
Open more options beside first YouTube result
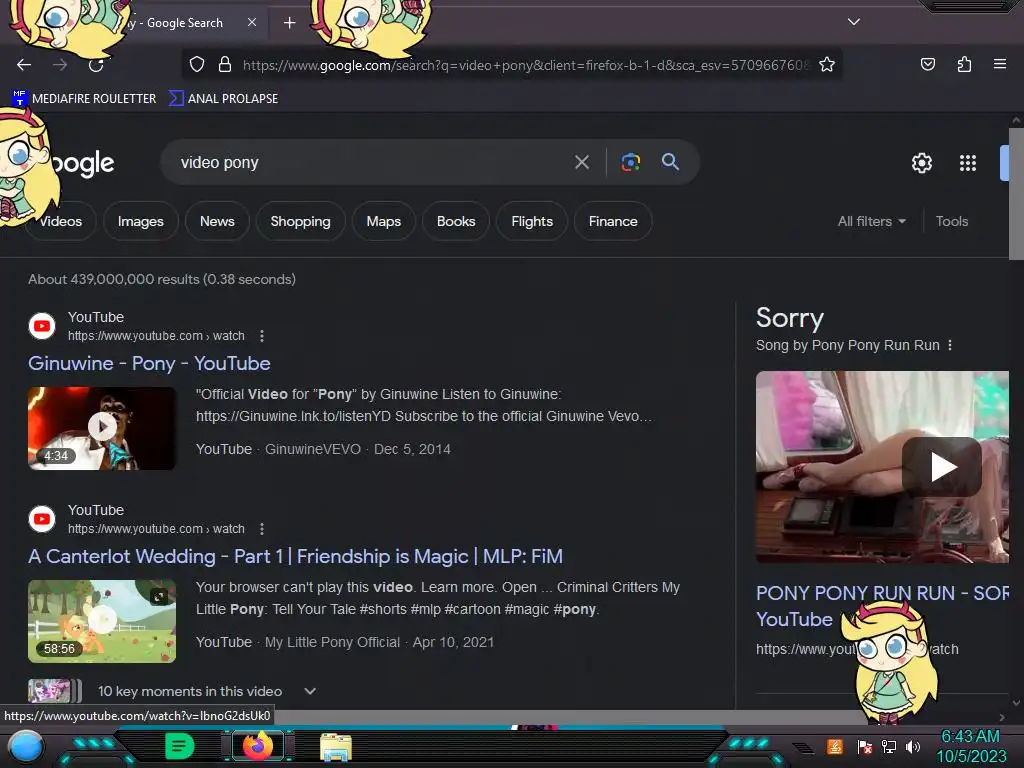(262, 336)
